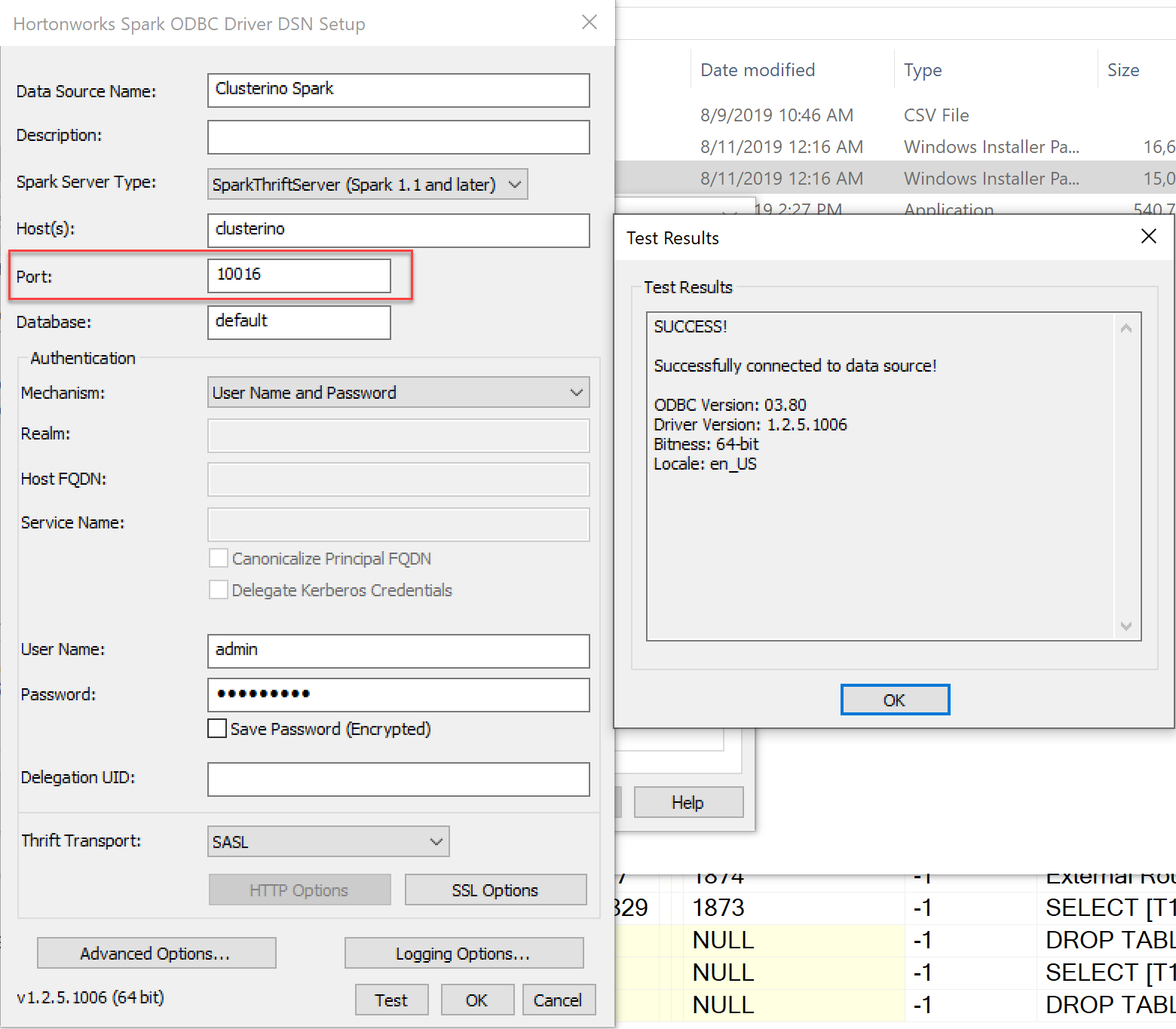Click the Test button

click(x=391, y=999)
